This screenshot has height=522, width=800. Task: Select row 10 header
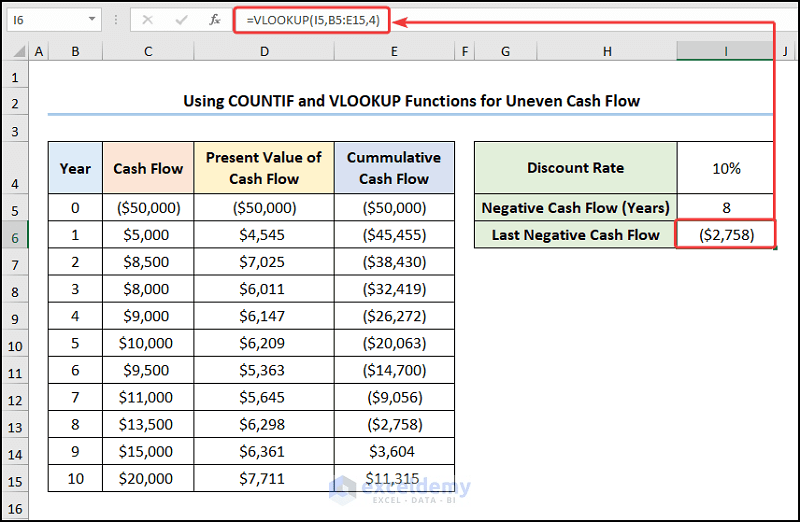point(15,343)
